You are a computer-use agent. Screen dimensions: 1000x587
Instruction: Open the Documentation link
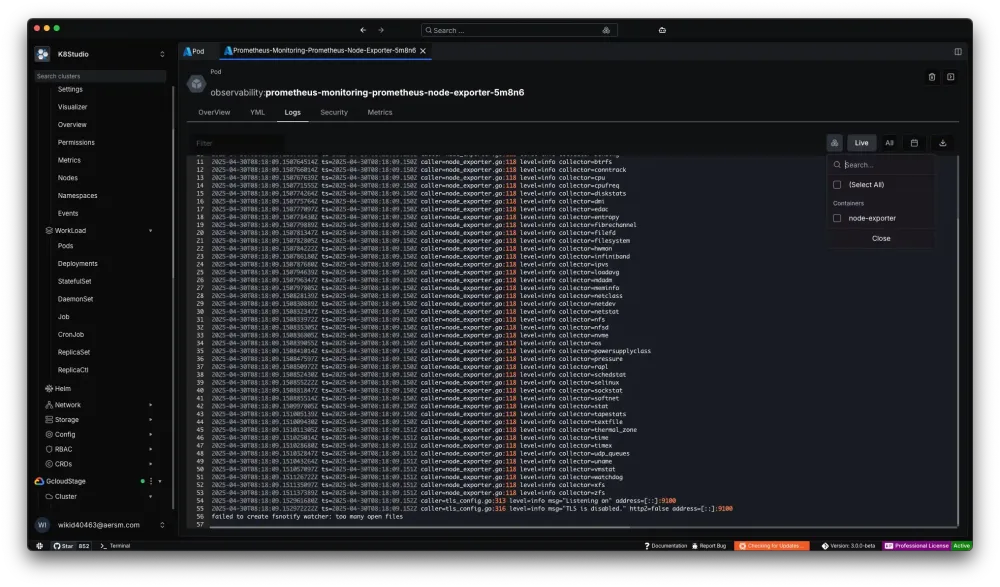(668, 546)
